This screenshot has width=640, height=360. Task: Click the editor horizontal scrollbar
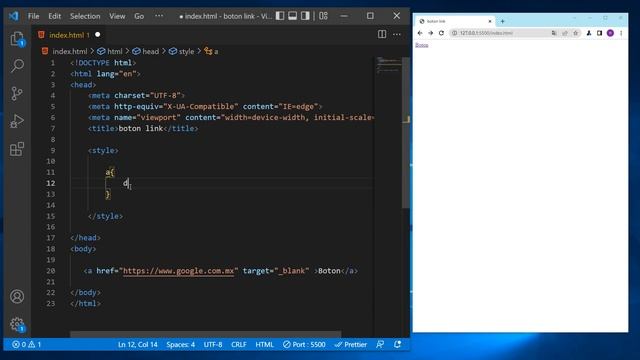coord(205,334)
